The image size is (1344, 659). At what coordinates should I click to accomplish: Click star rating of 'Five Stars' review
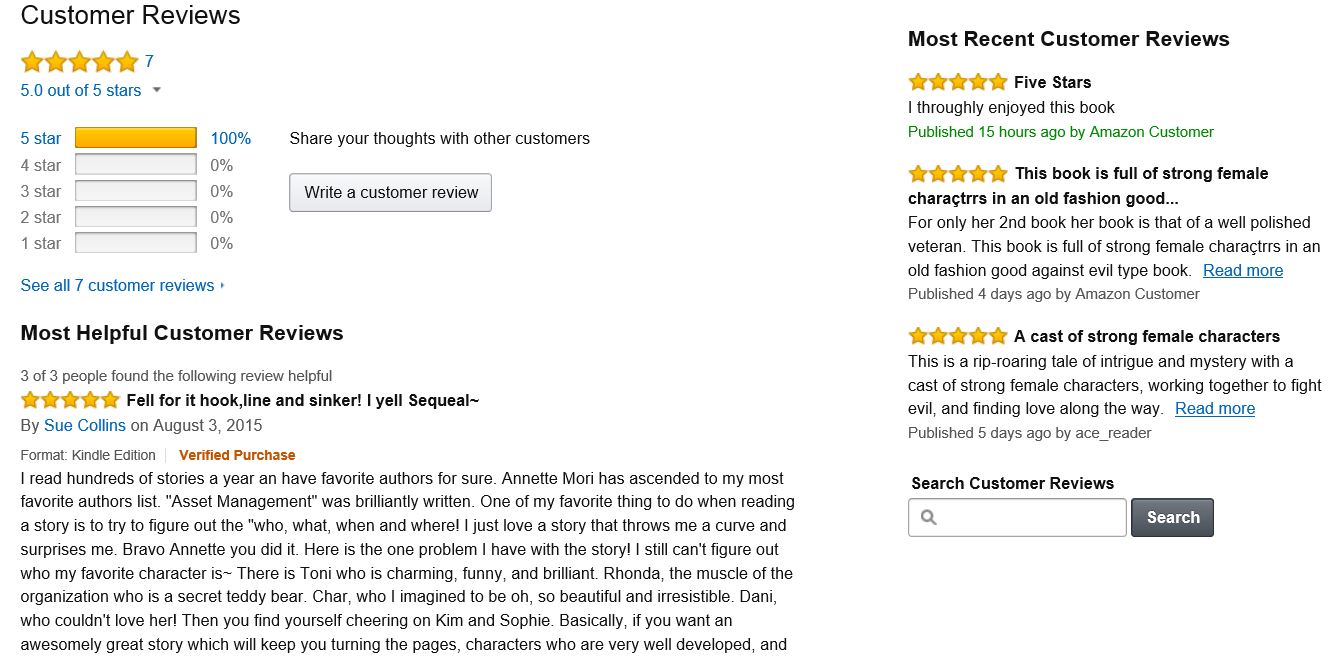coord(957,82)
